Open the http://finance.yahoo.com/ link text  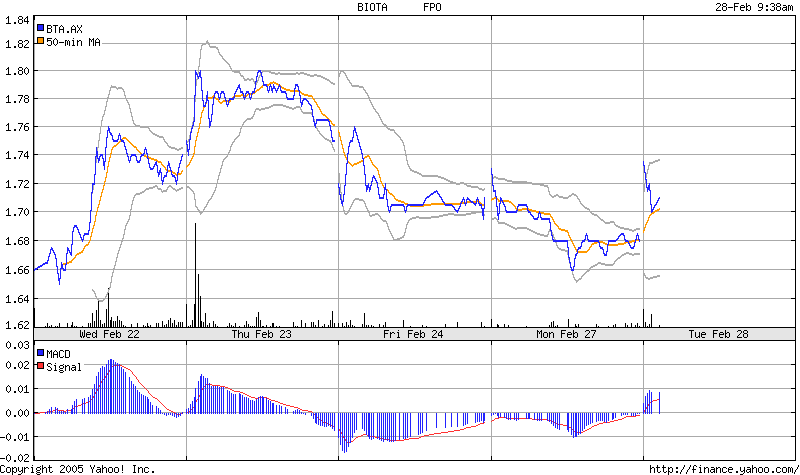point(724,469)
